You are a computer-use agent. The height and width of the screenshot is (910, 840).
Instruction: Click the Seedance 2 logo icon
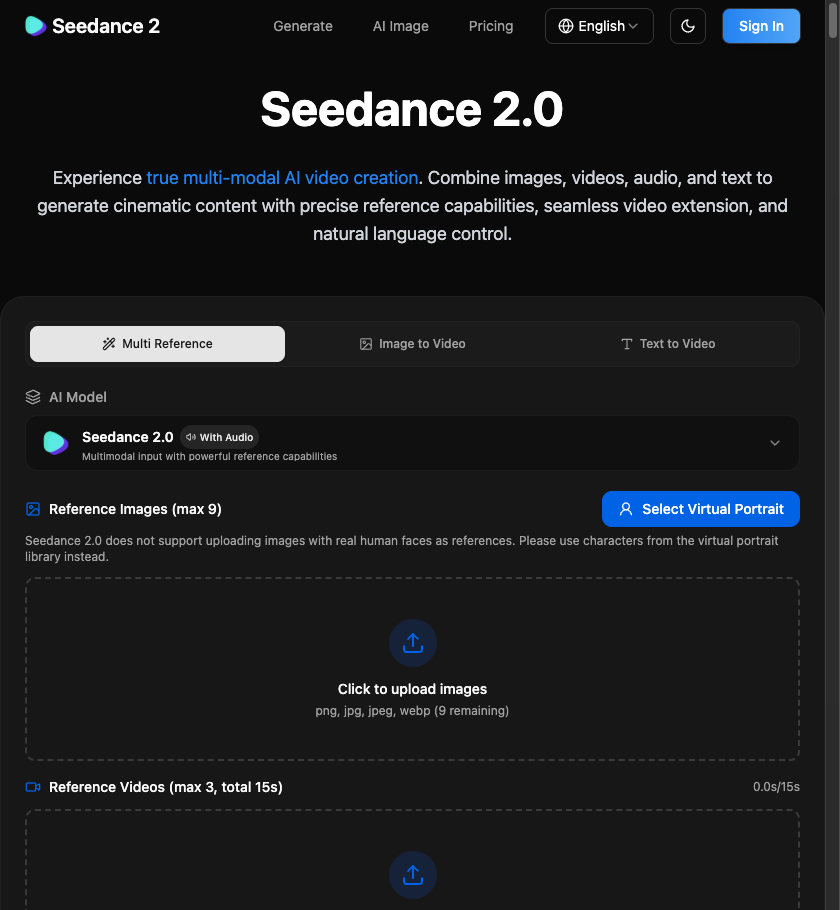[x=34, y=26]
